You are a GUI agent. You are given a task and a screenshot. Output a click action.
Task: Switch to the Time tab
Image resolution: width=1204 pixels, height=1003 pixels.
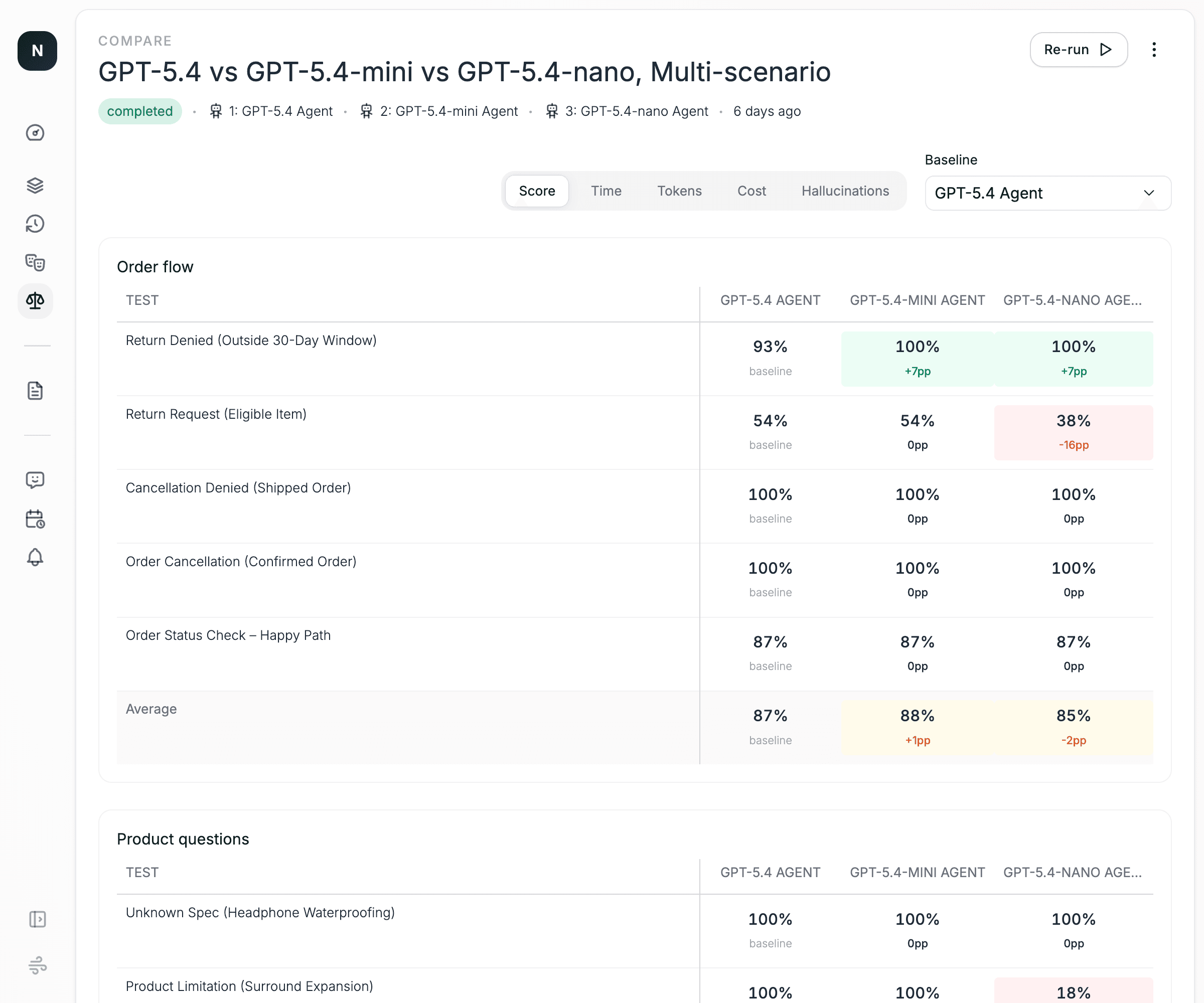tap(606, 191)
